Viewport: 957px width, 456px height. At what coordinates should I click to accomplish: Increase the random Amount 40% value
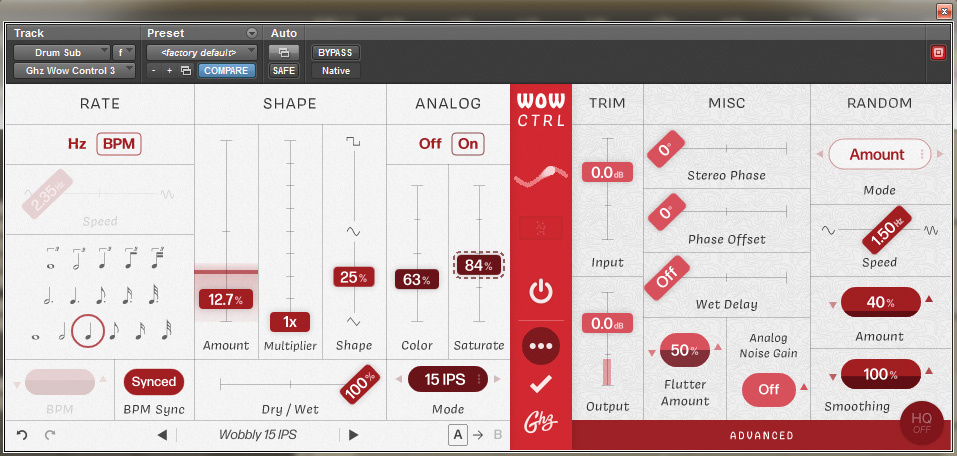click(929, 299)
